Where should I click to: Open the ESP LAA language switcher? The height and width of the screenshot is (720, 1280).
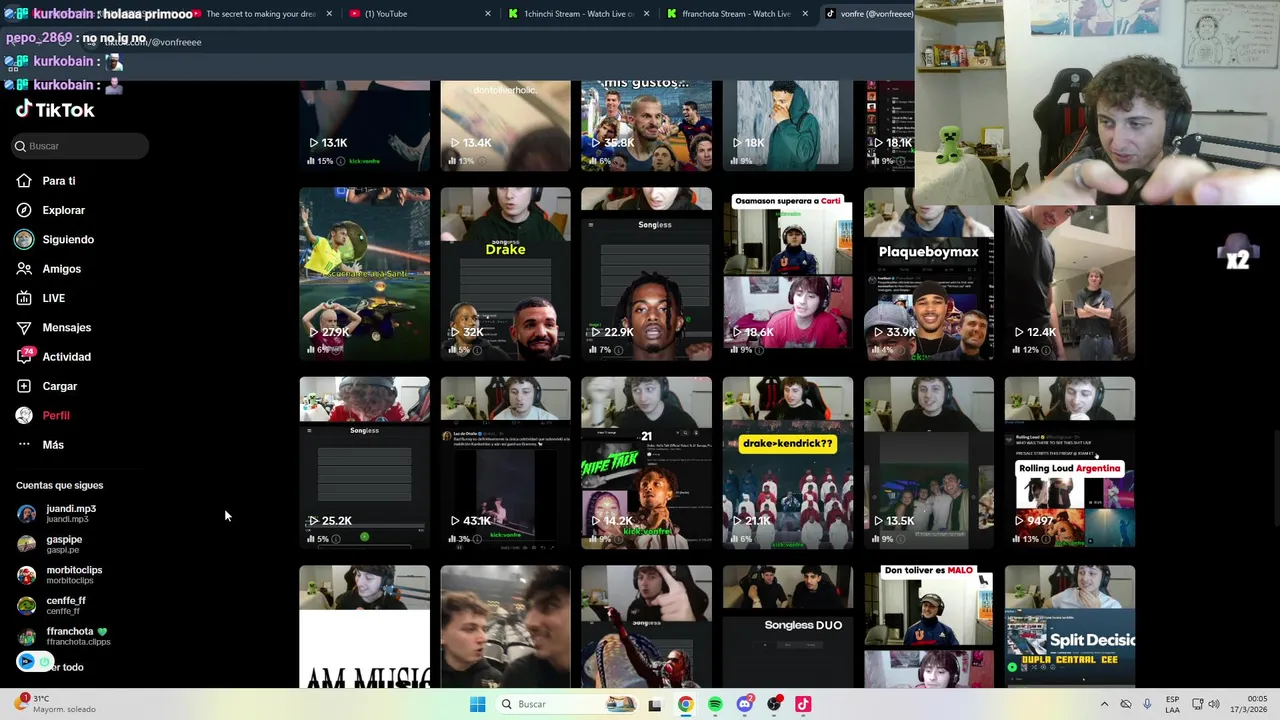(1172, 704)
